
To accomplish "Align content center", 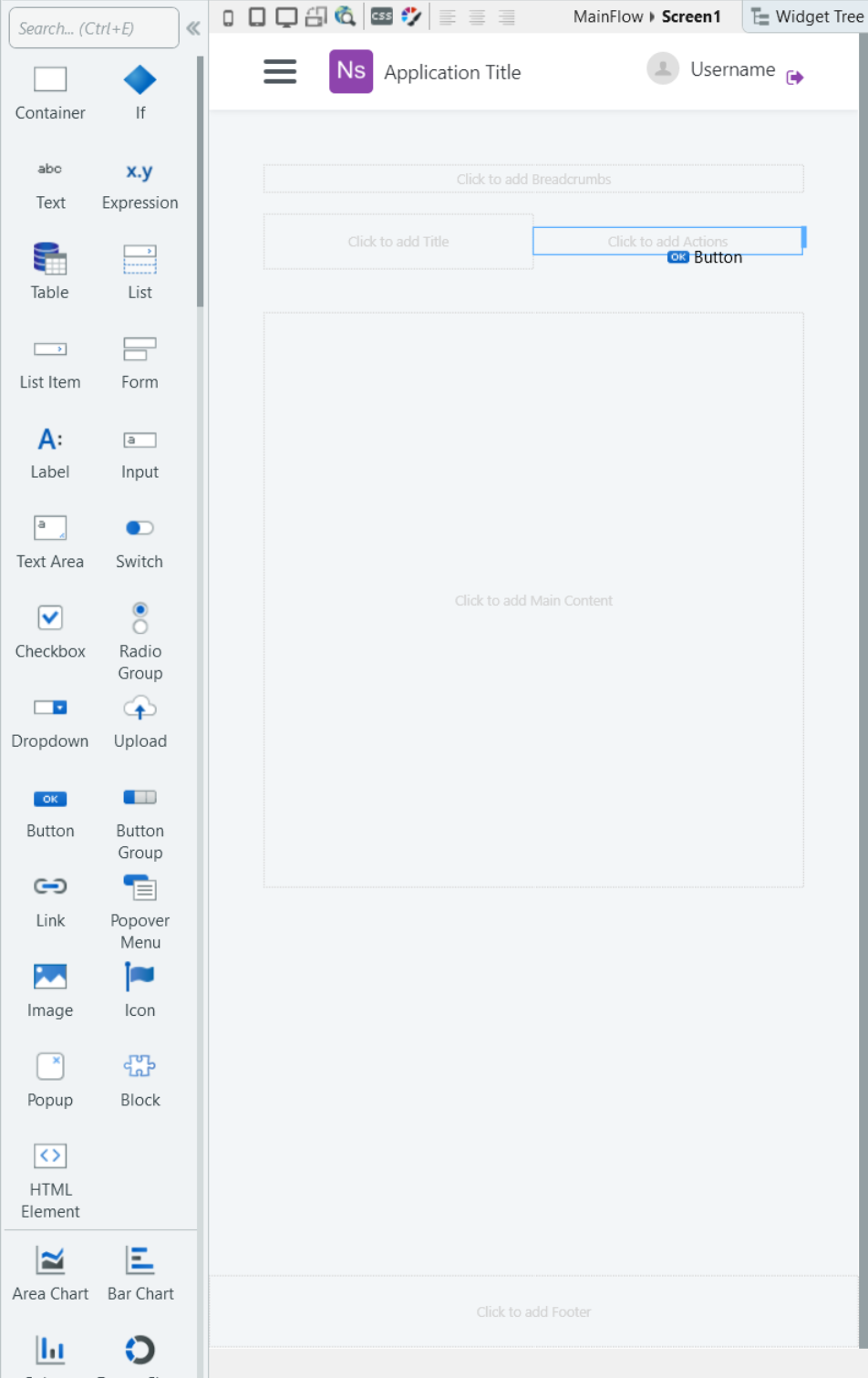I will pyautogui.click(x=477, y=16).
